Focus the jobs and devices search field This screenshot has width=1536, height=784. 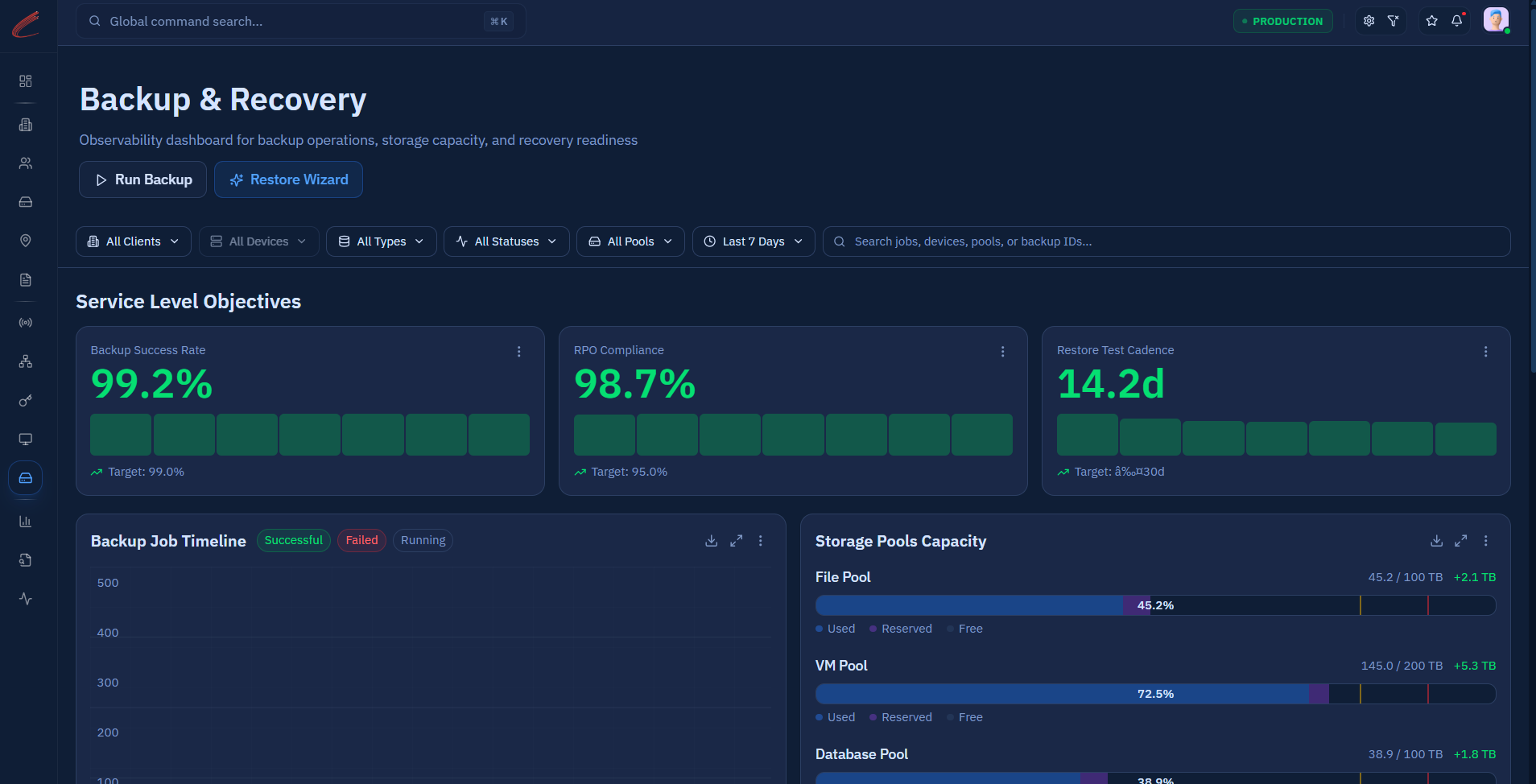tap(1166, 241)
